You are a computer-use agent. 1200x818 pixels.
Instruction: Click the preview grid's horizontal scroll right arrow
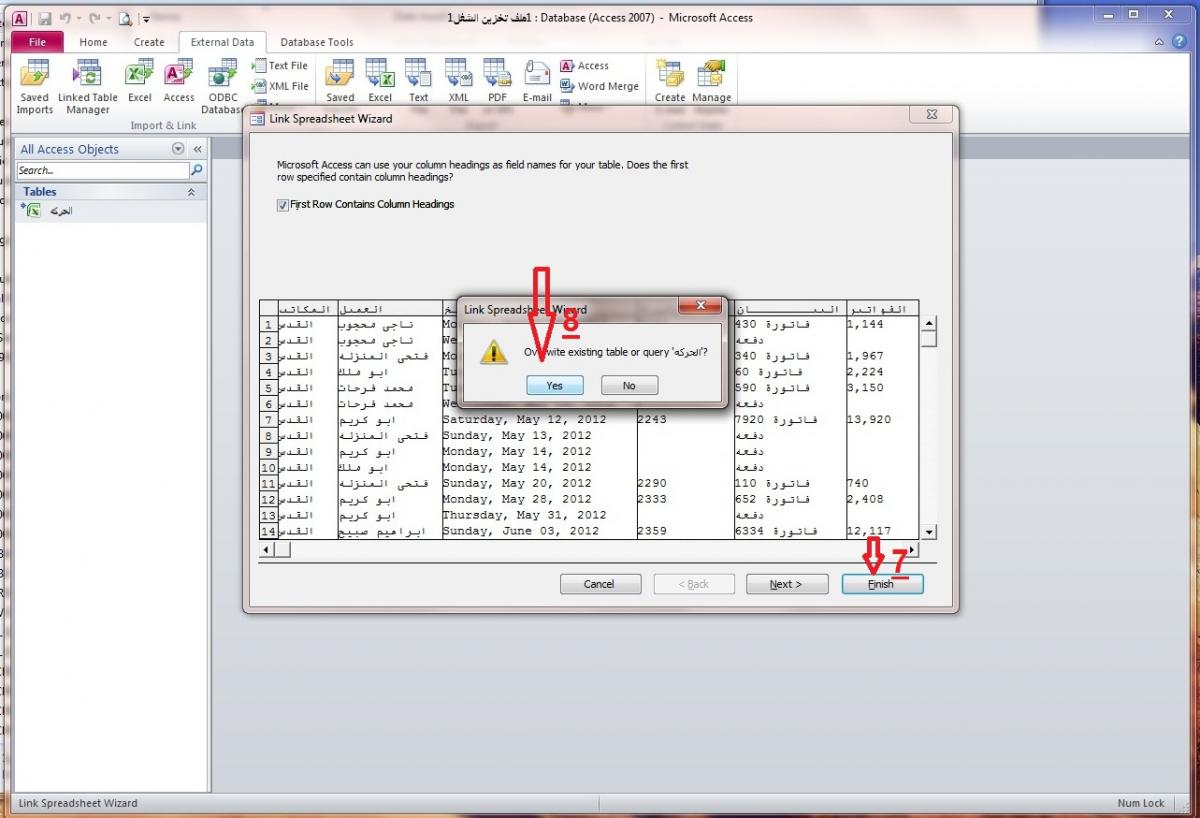click(x=911, y=550)
